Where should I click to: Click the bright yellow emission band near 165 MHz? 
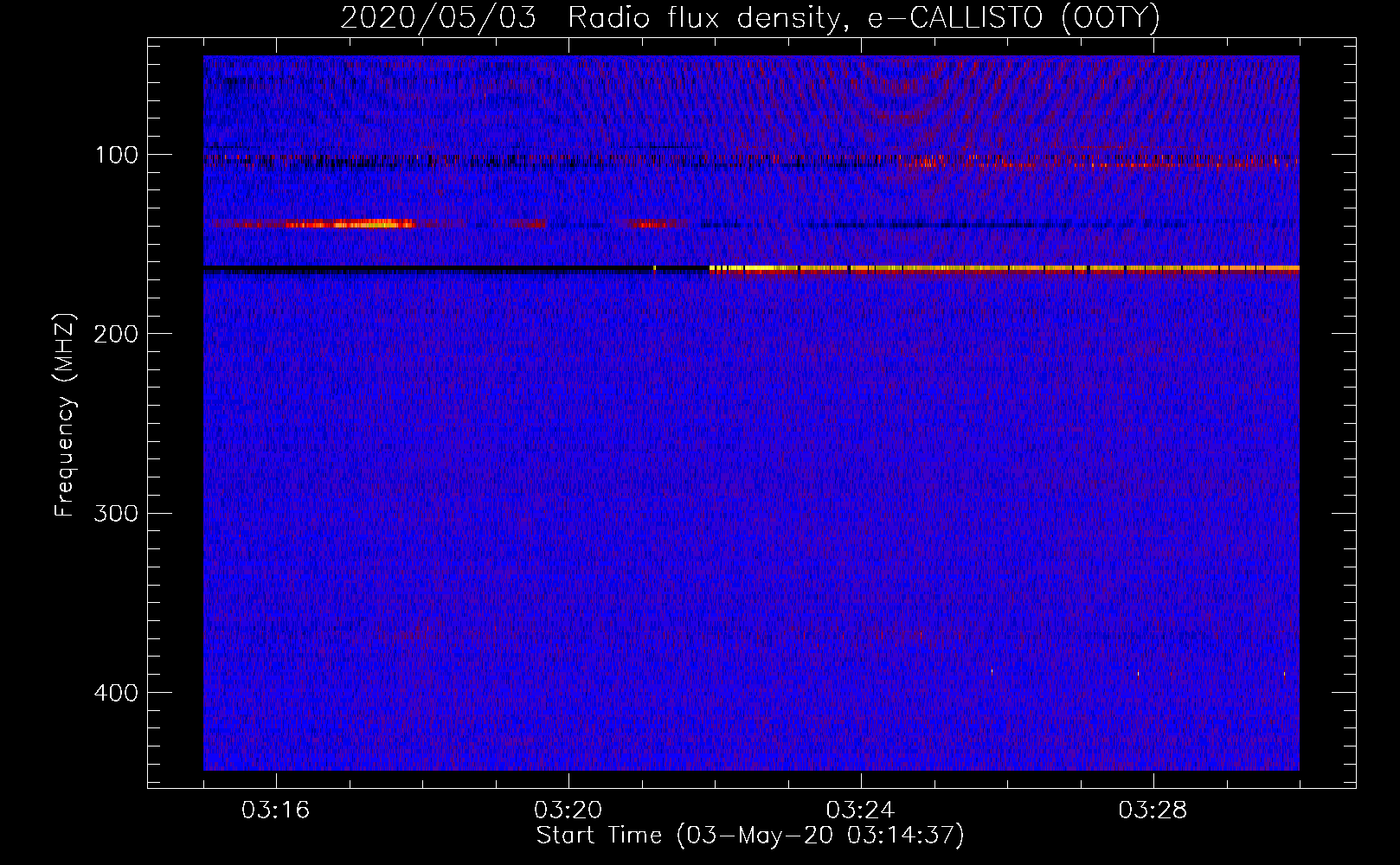pos(1004,269)
